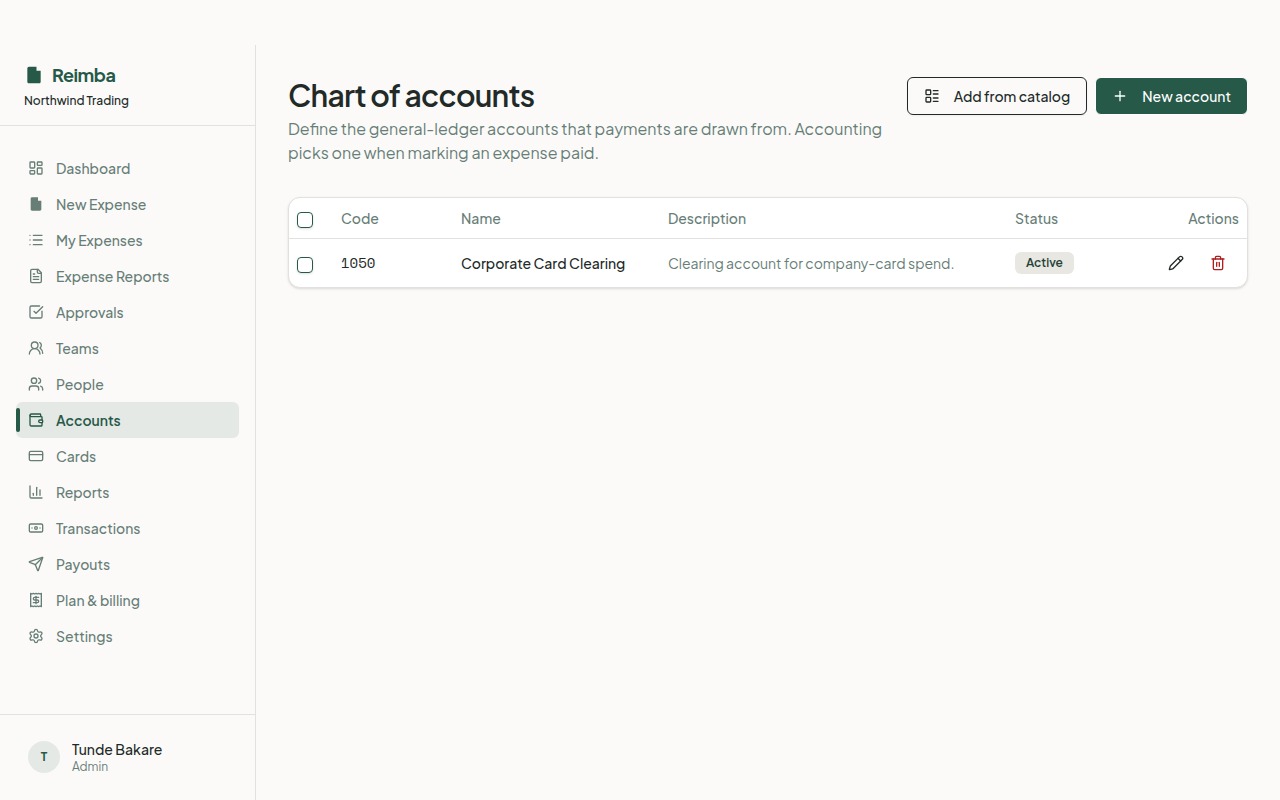Click the Chart of accounts heading

pos(411,95)
